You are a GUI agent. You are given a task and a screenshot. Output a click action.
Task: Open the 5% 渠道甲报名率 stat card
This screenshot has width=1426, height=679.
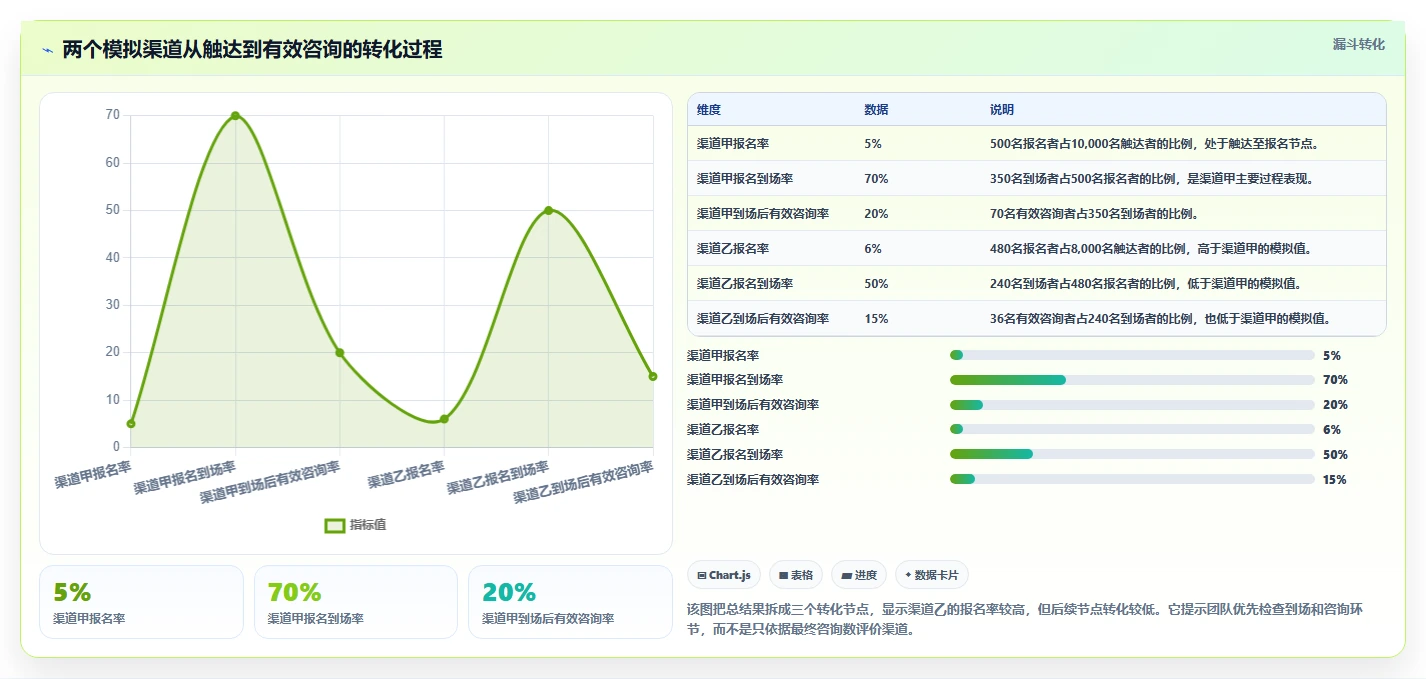(141, 602)
